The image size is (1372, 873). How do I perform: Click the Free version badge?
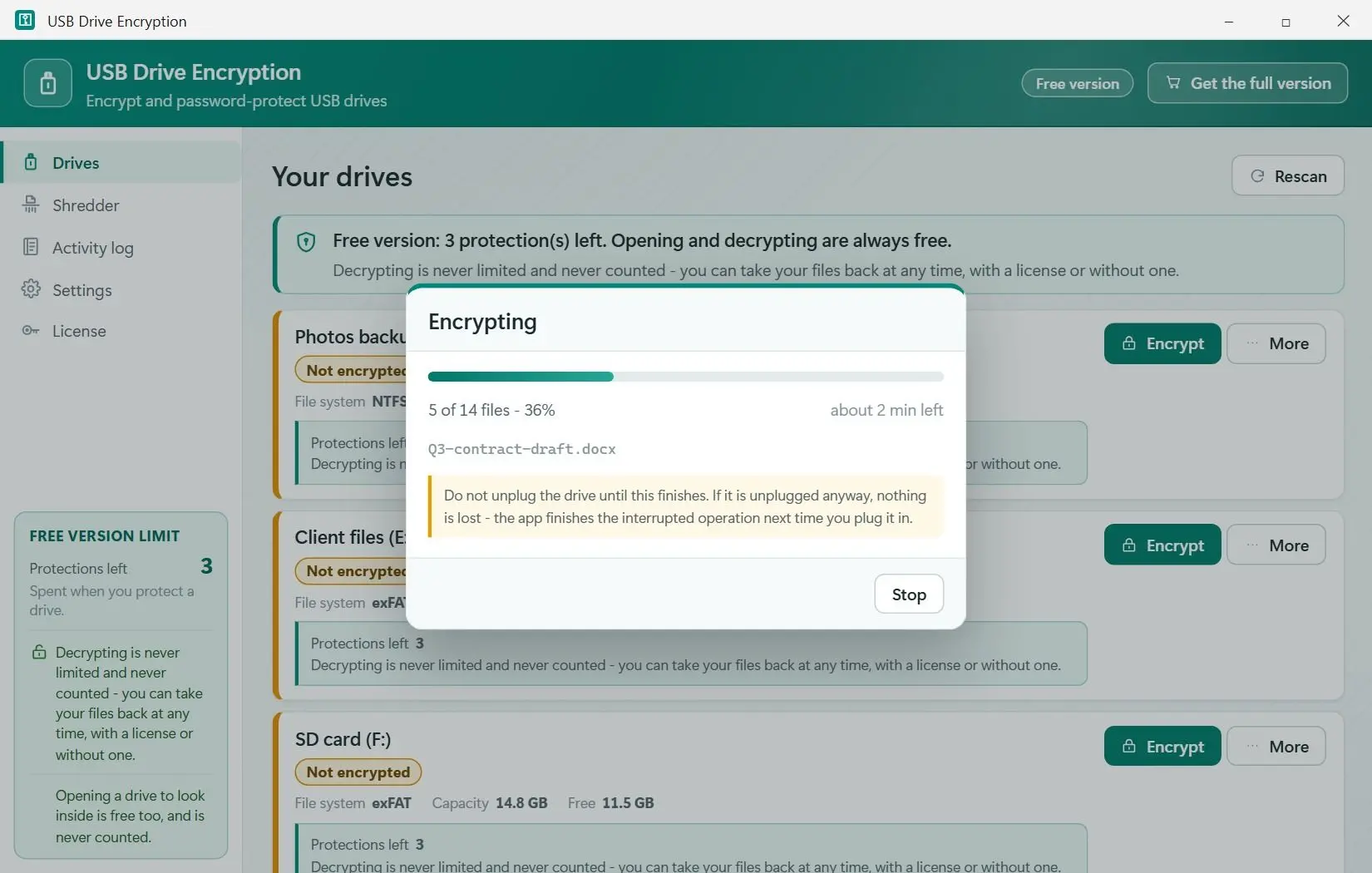(x=1077, y=83)
